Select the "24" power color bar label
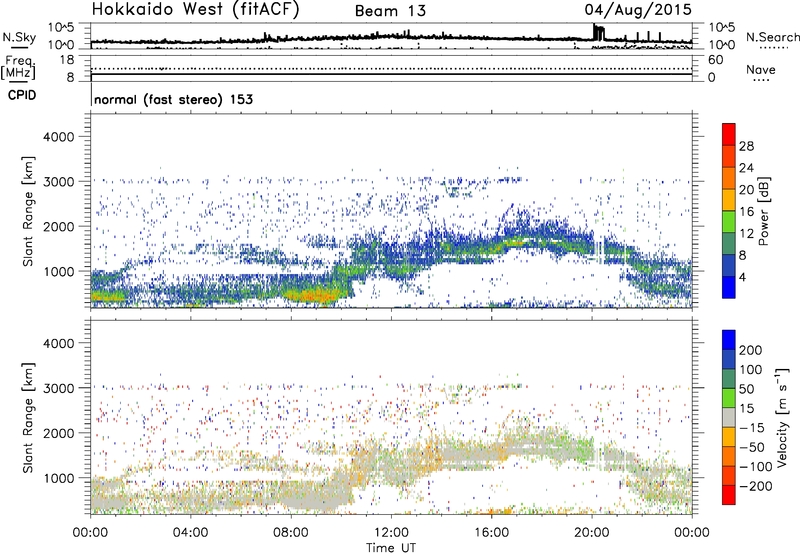 pos(746,168)
